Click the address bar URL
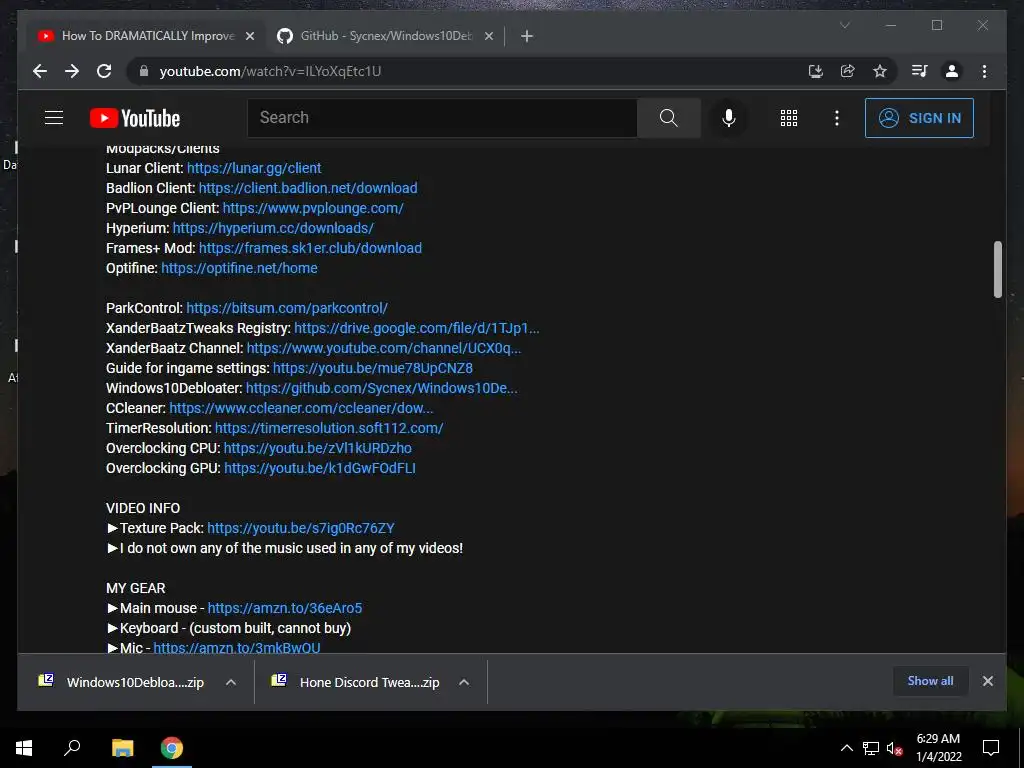The image size is (1024, 768). tap(270, 71)
